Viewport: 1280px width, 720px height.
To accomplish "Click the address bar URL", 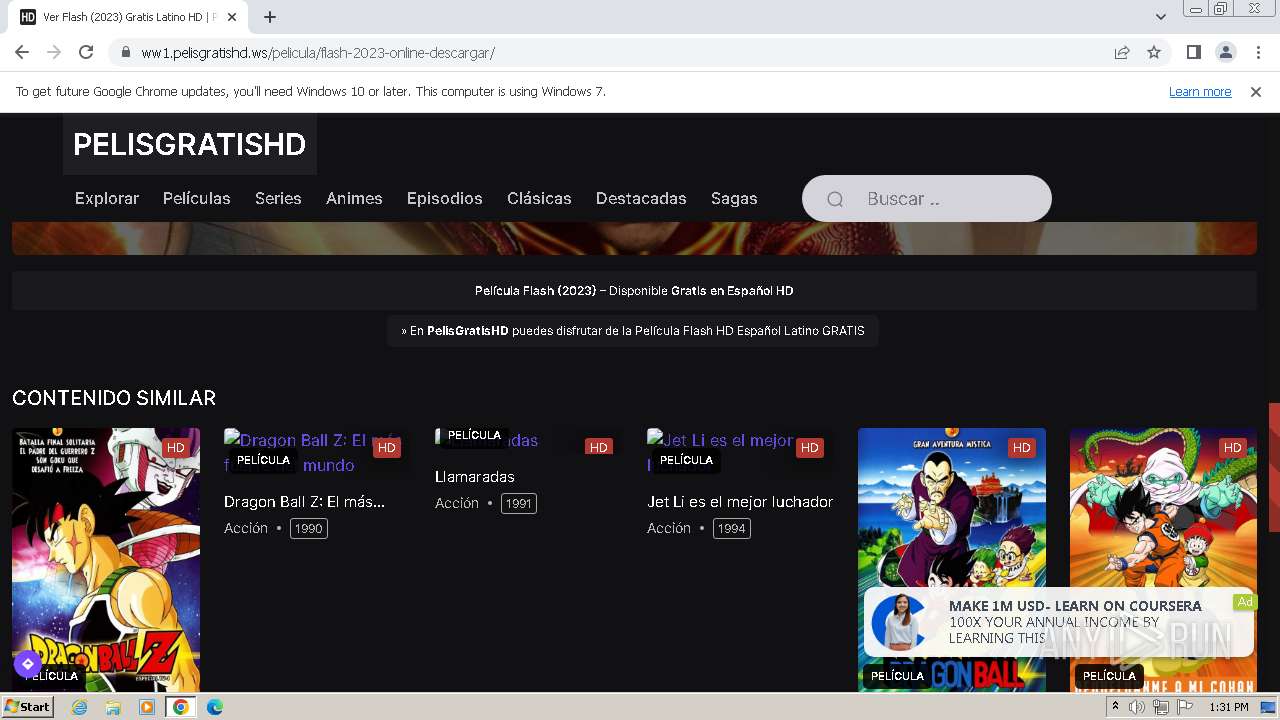I will 318,52.
